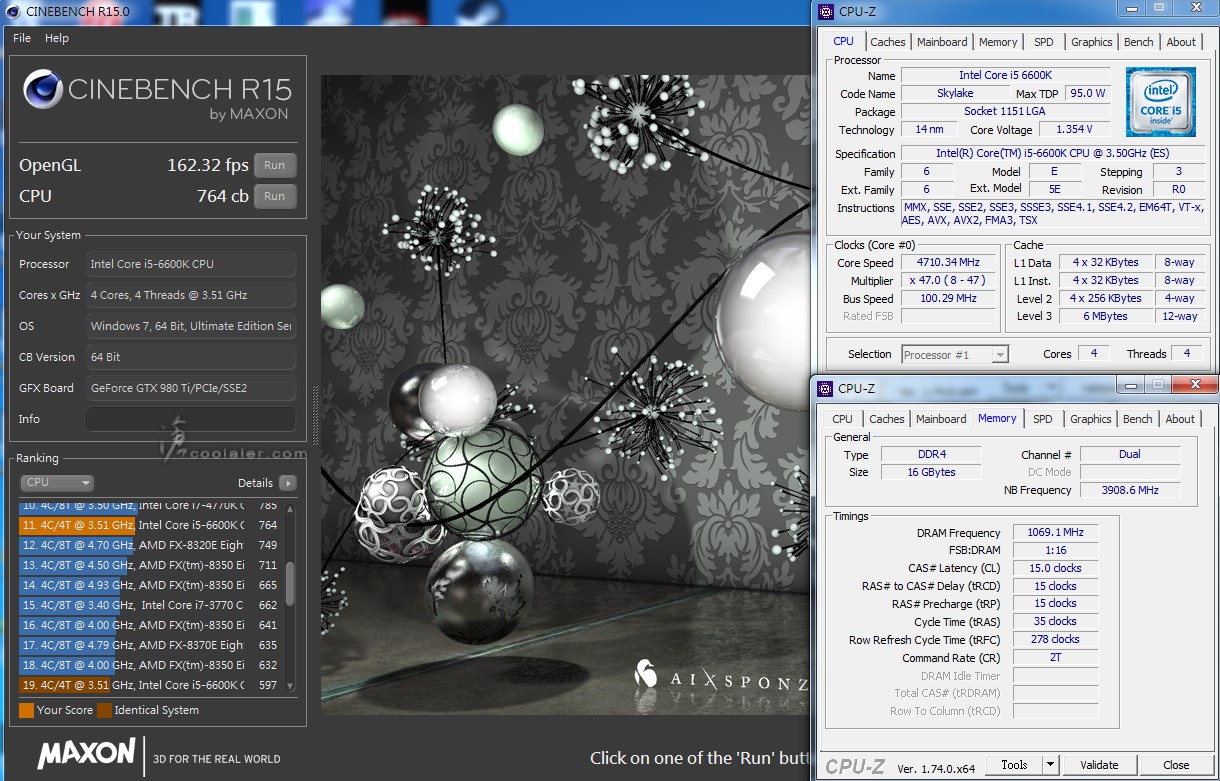
Task: Open the CPU ranking type dropdown
Action: pos(57,483)
